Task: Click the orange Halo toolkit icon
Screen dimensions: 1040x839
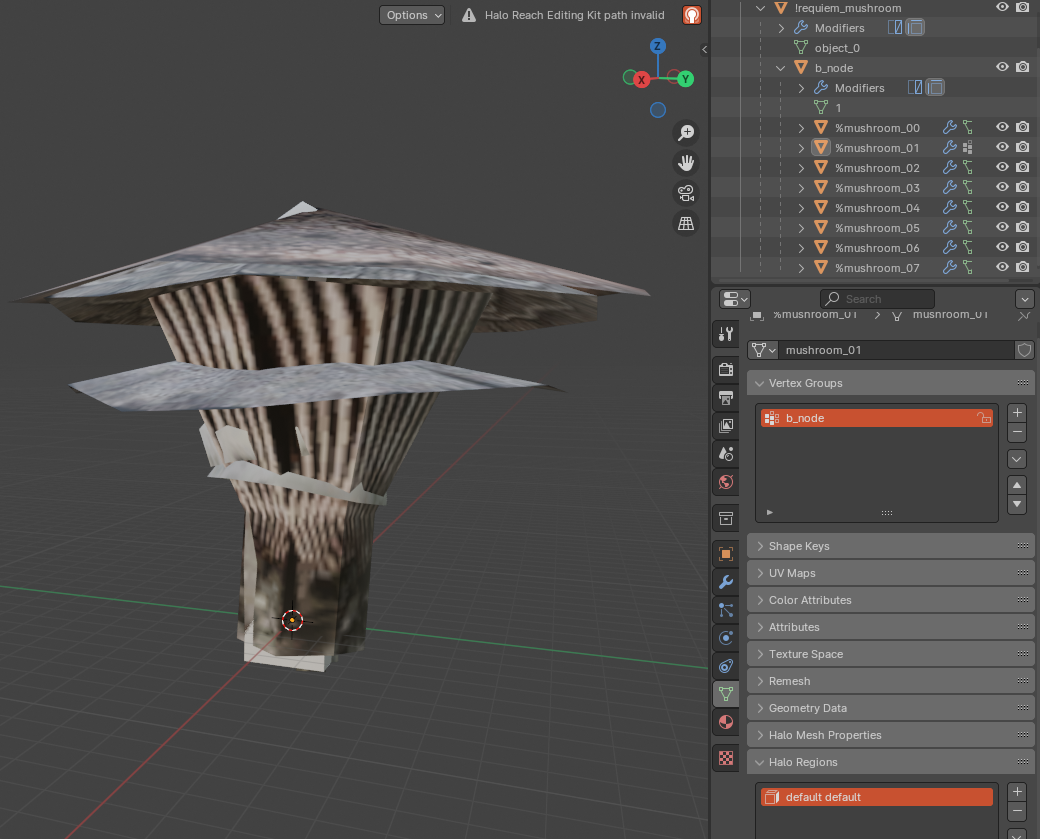Action: [692, 15]
